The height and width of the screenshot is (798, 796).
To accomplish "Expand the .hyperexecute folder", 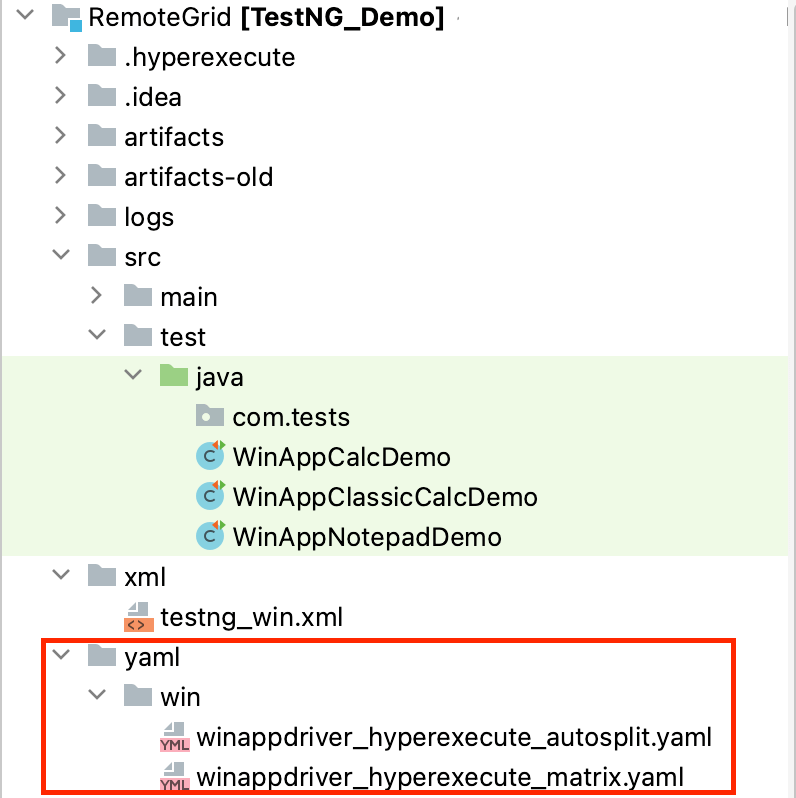I will 61,56.
